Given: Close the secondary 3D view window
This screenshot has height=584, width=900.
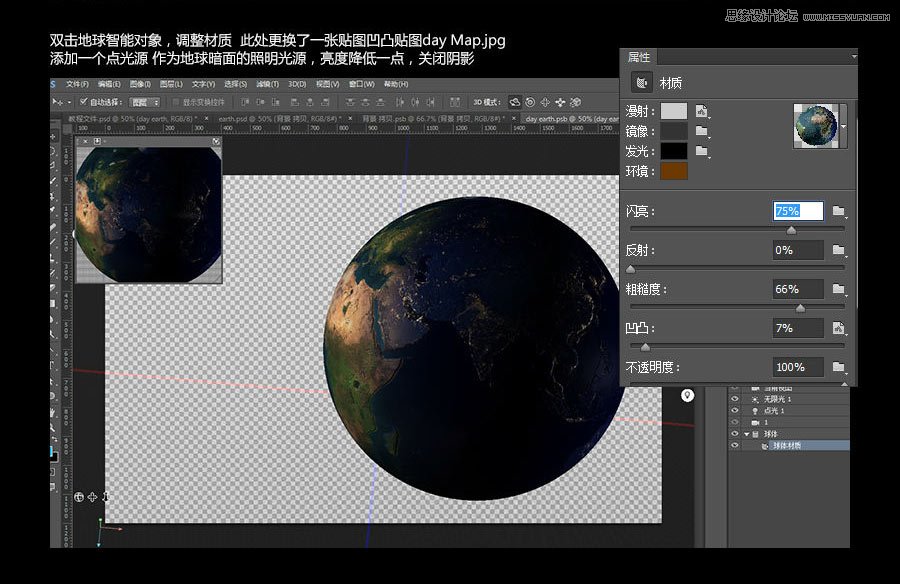Looking at the screenshot, I should coord(86,141).
